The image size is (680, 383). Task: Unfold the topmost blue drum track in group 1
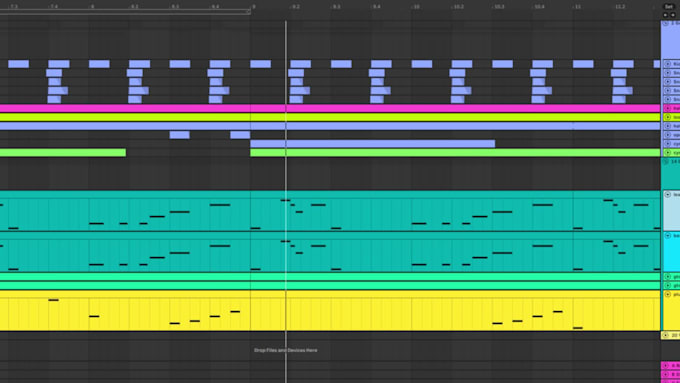(668, 64)
